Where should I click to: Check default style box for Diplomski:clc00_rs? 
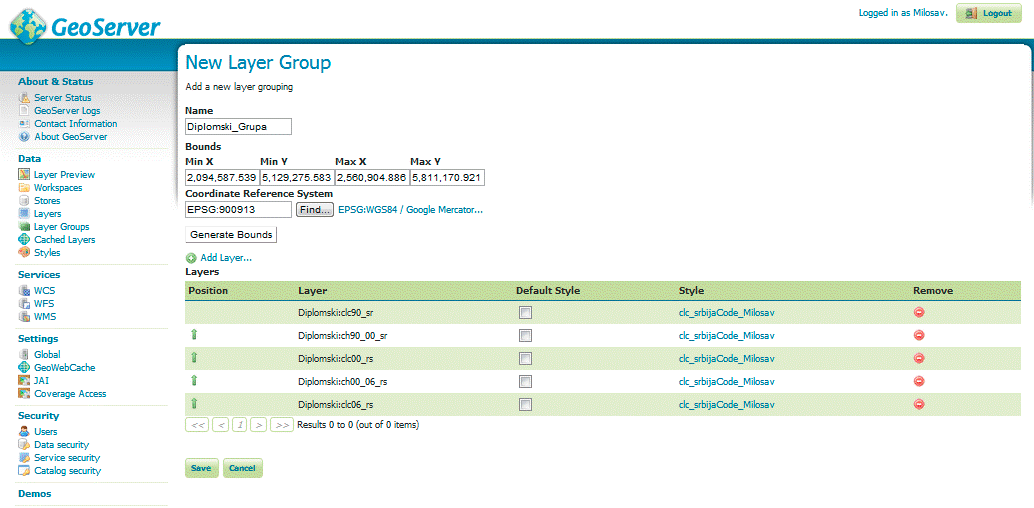525,359
